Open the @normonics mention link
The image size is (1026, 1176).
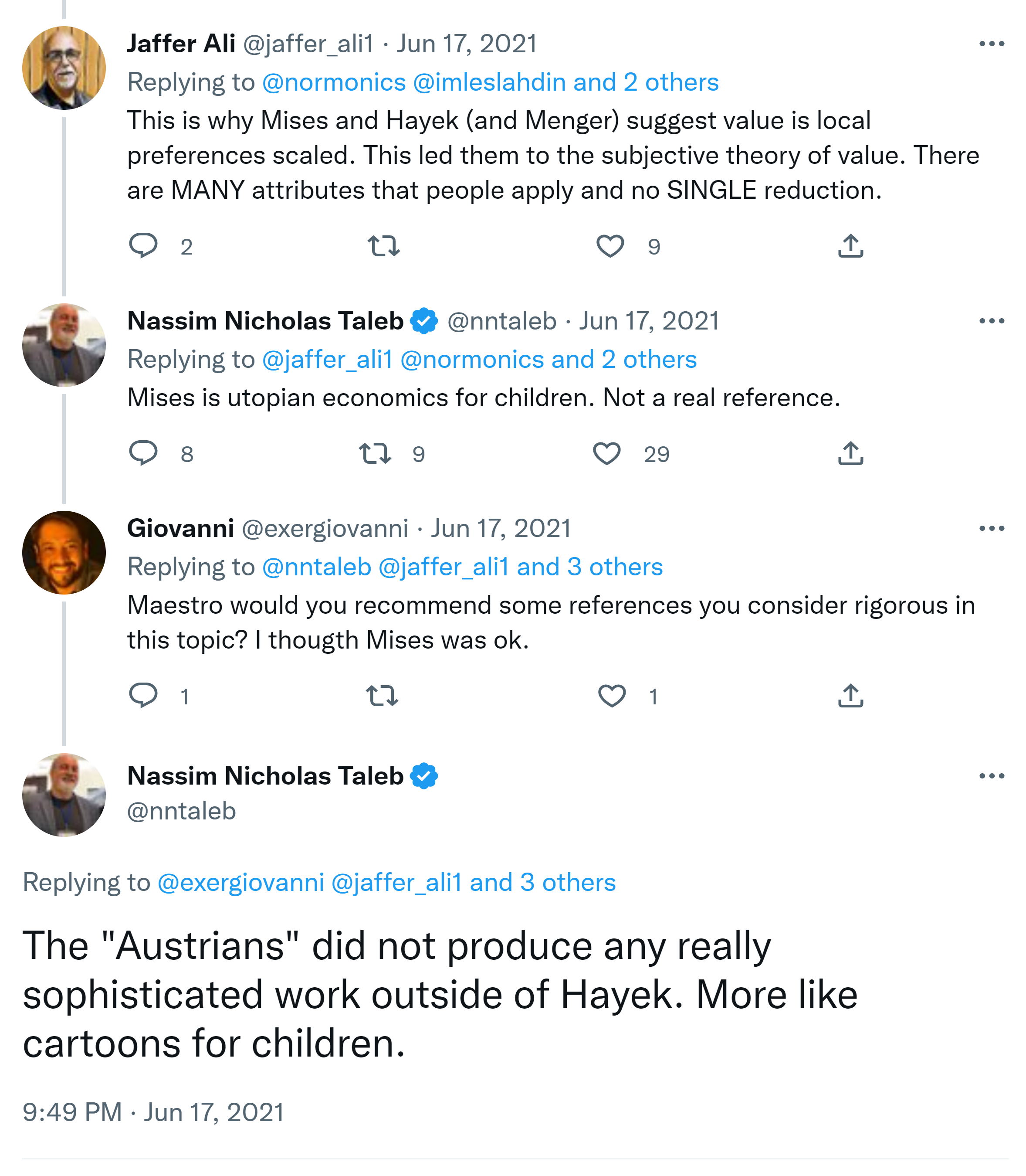[334, 82]
